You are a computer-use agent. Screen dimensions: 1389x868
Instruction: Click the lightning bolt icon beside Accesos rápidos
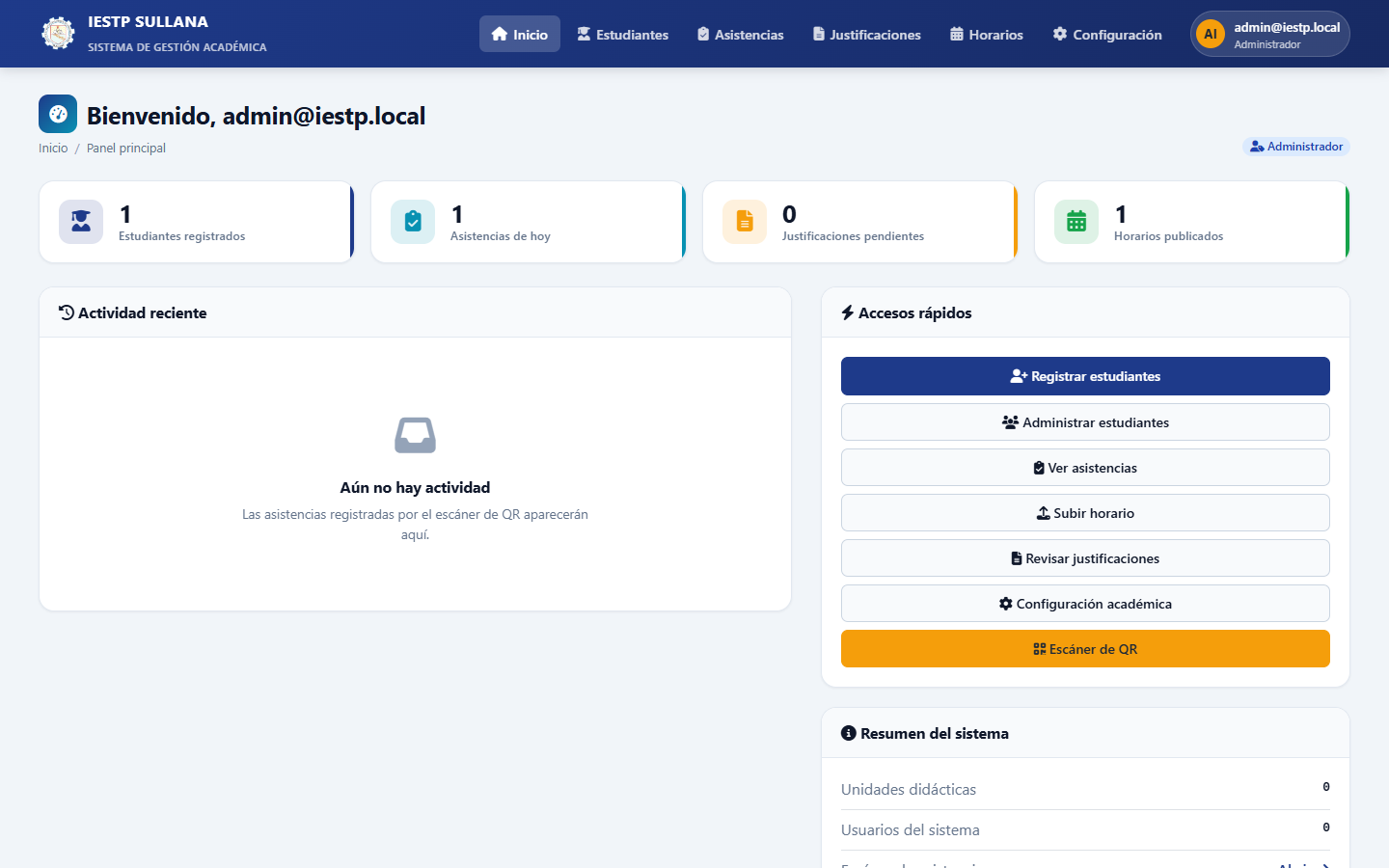[x=848, y=312]
